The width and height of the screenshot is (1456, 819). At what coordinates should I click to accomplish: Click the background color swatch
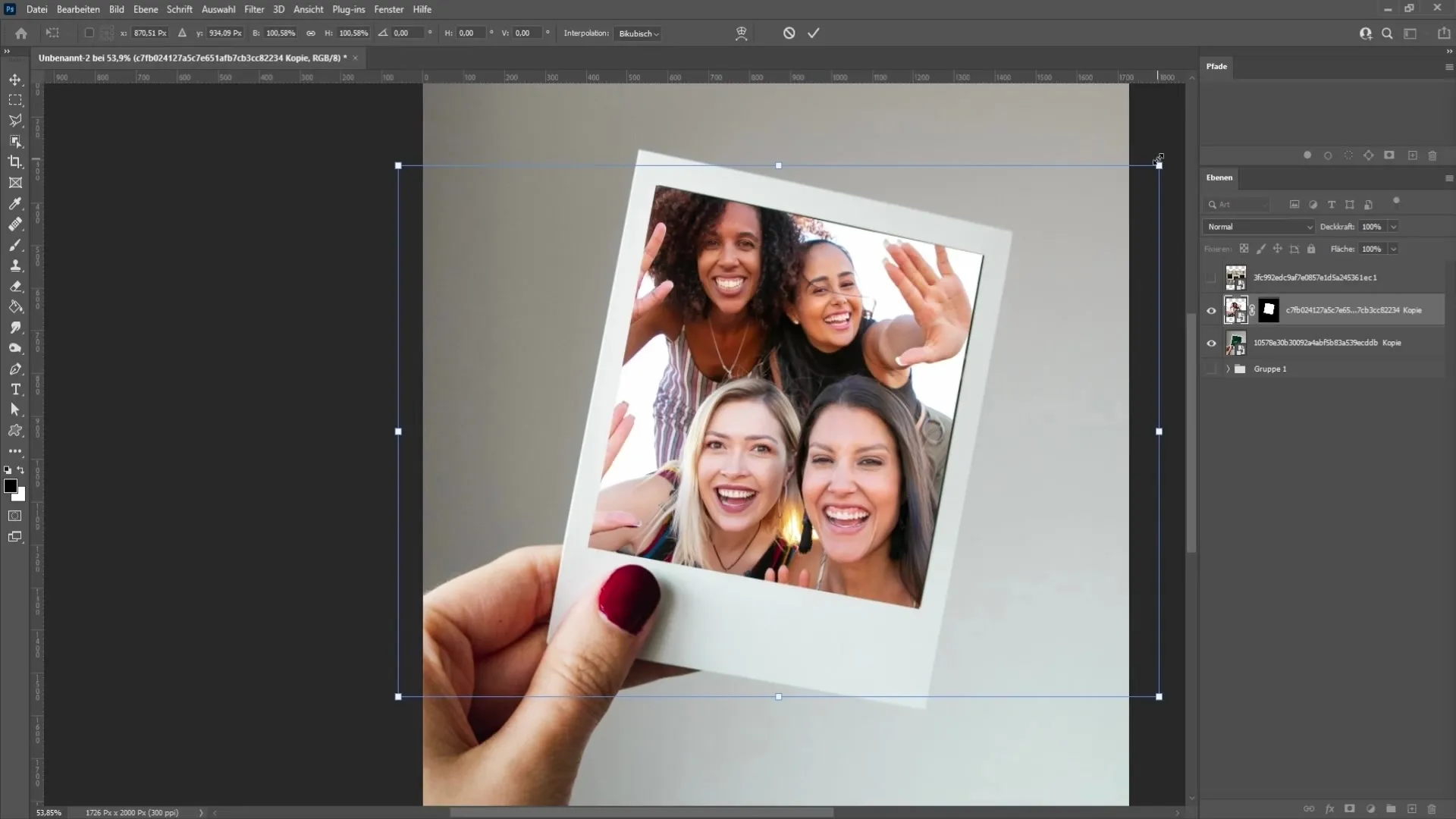[x=20, y=496]
